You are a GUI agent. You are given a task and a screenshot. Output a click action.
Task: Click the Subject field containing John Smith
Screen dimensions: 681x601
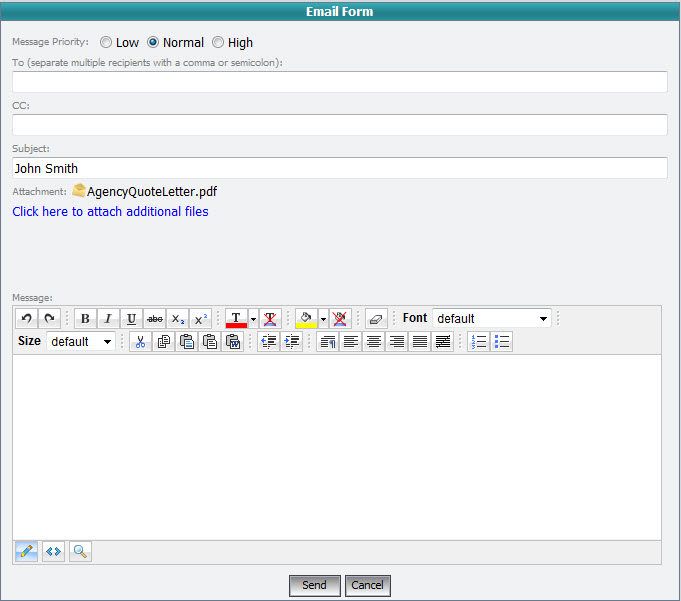[340, 168]
